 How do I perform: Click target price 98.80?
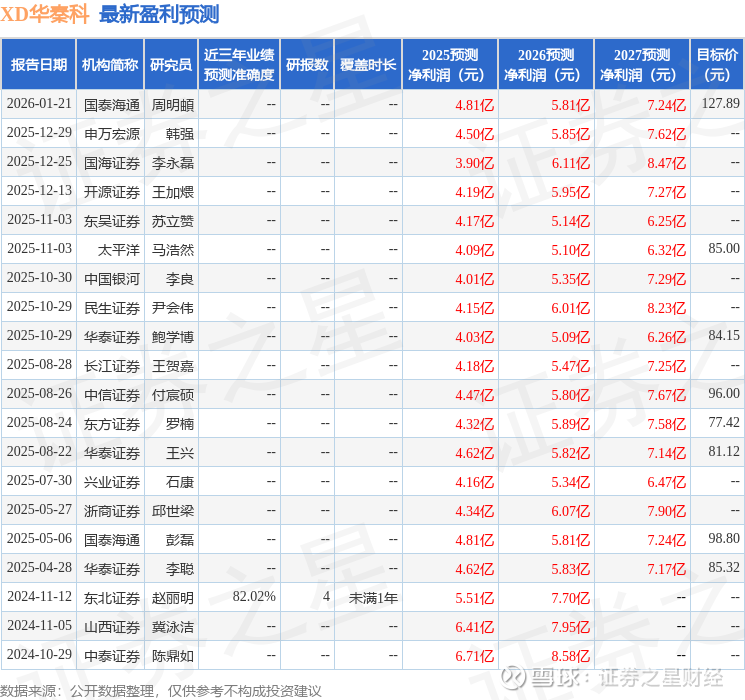pyautogui.click(x=724, y=538)
